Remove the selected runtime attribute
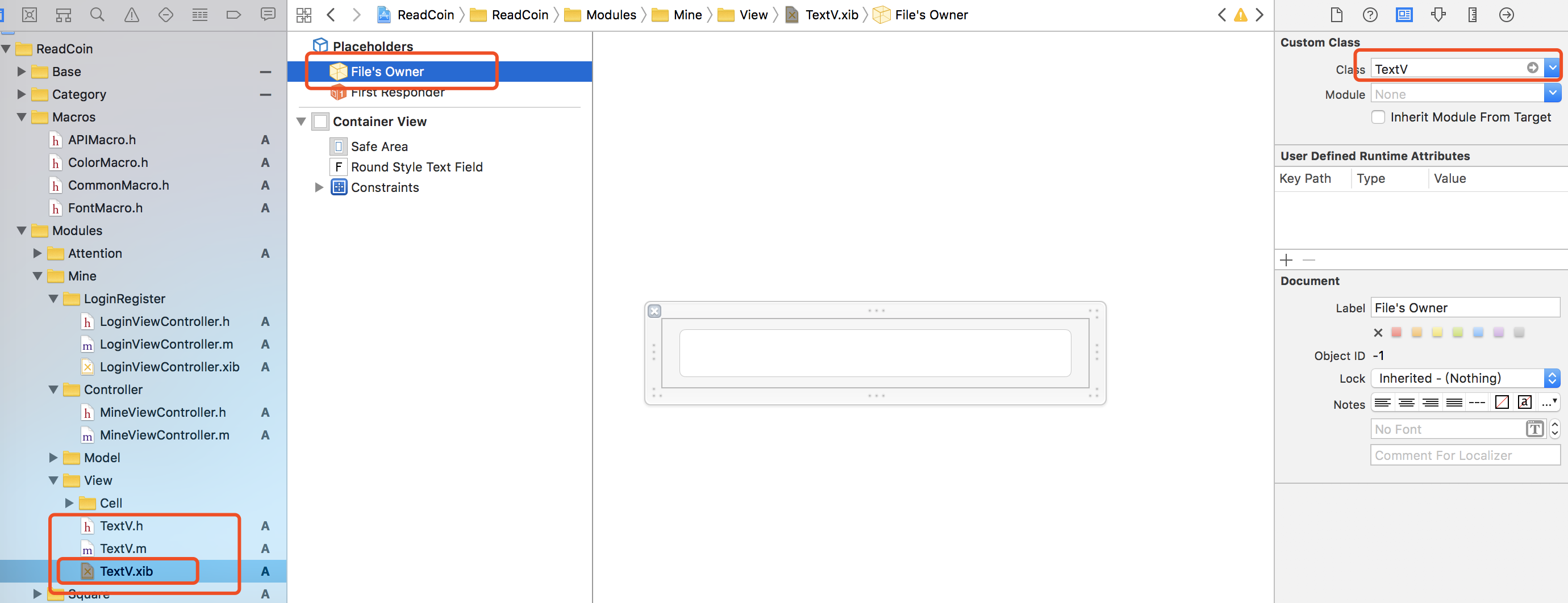The image size is (1568, 603). [1309, 261]
